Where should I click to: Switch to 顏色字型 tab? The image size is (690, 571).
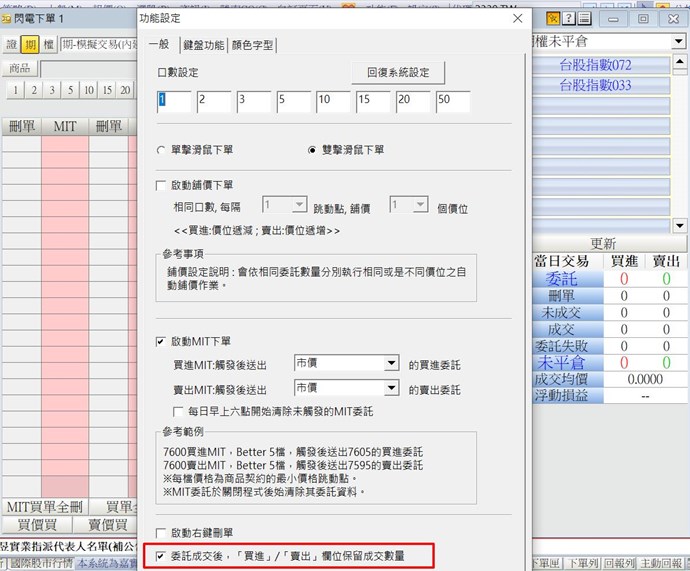(252, 45)
